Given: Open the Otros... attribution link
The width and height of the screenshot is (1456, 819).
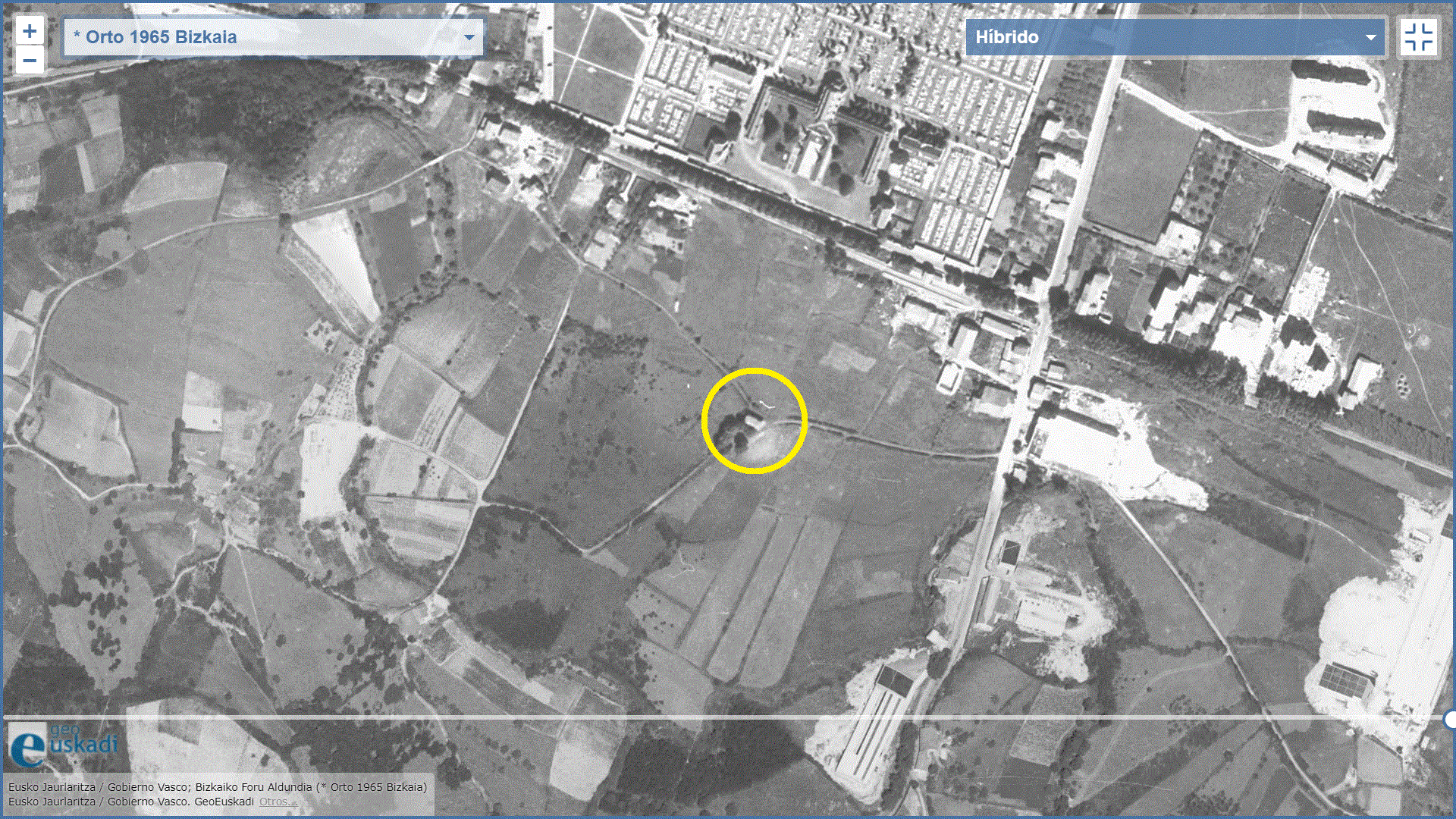Looking at the screenshot, I should [278, 802].
